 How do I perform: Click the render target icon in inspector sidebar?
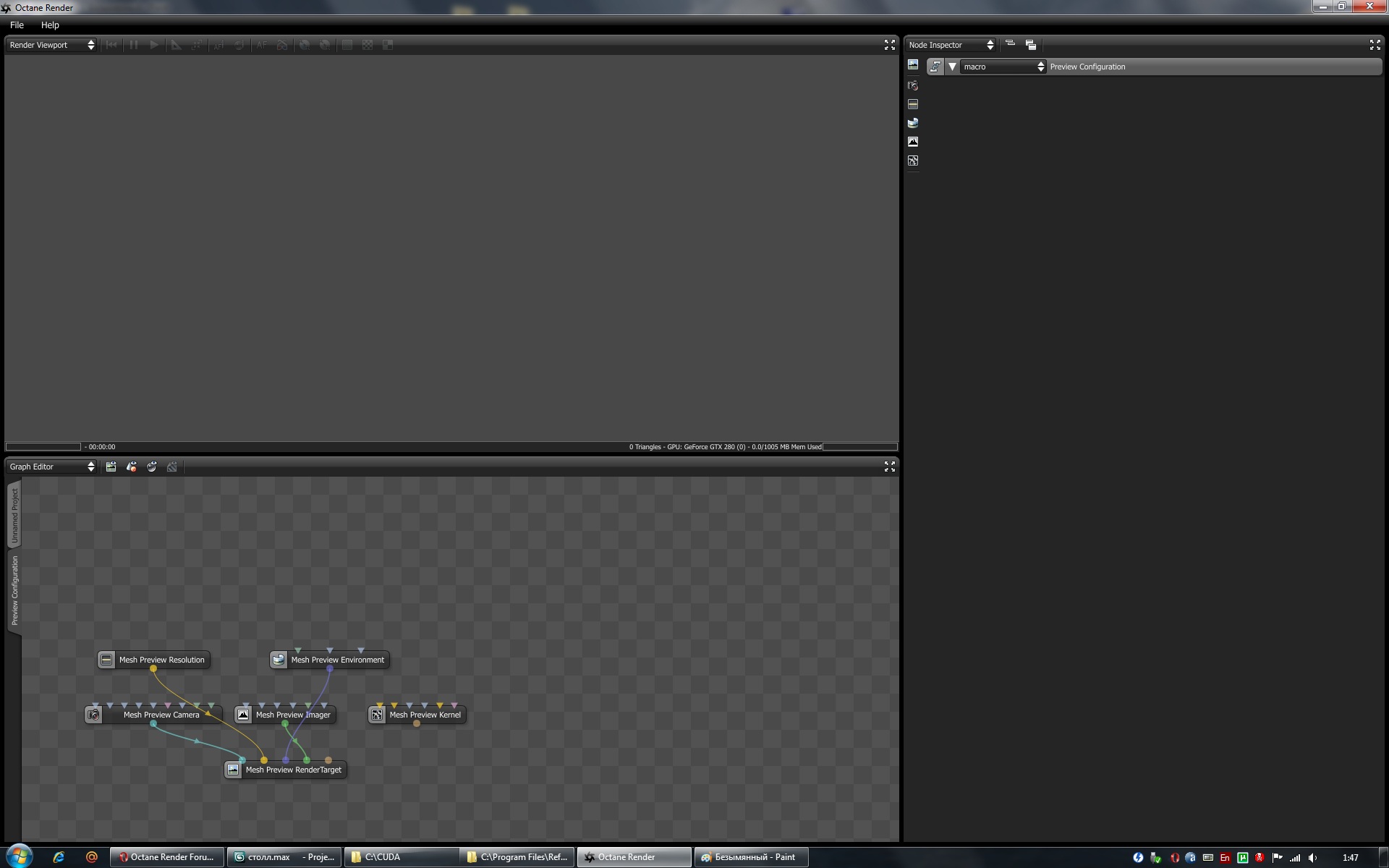913,65
